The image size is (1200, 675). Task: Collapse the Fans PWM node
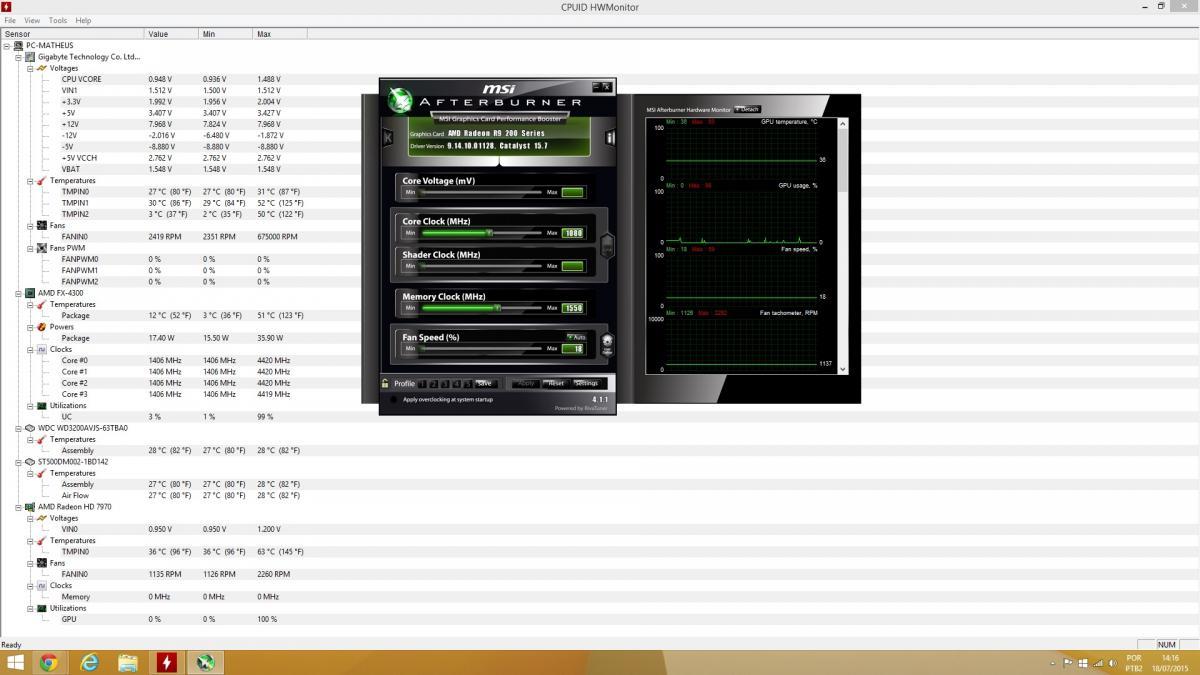pyautogui.click(x=30, y=248)
